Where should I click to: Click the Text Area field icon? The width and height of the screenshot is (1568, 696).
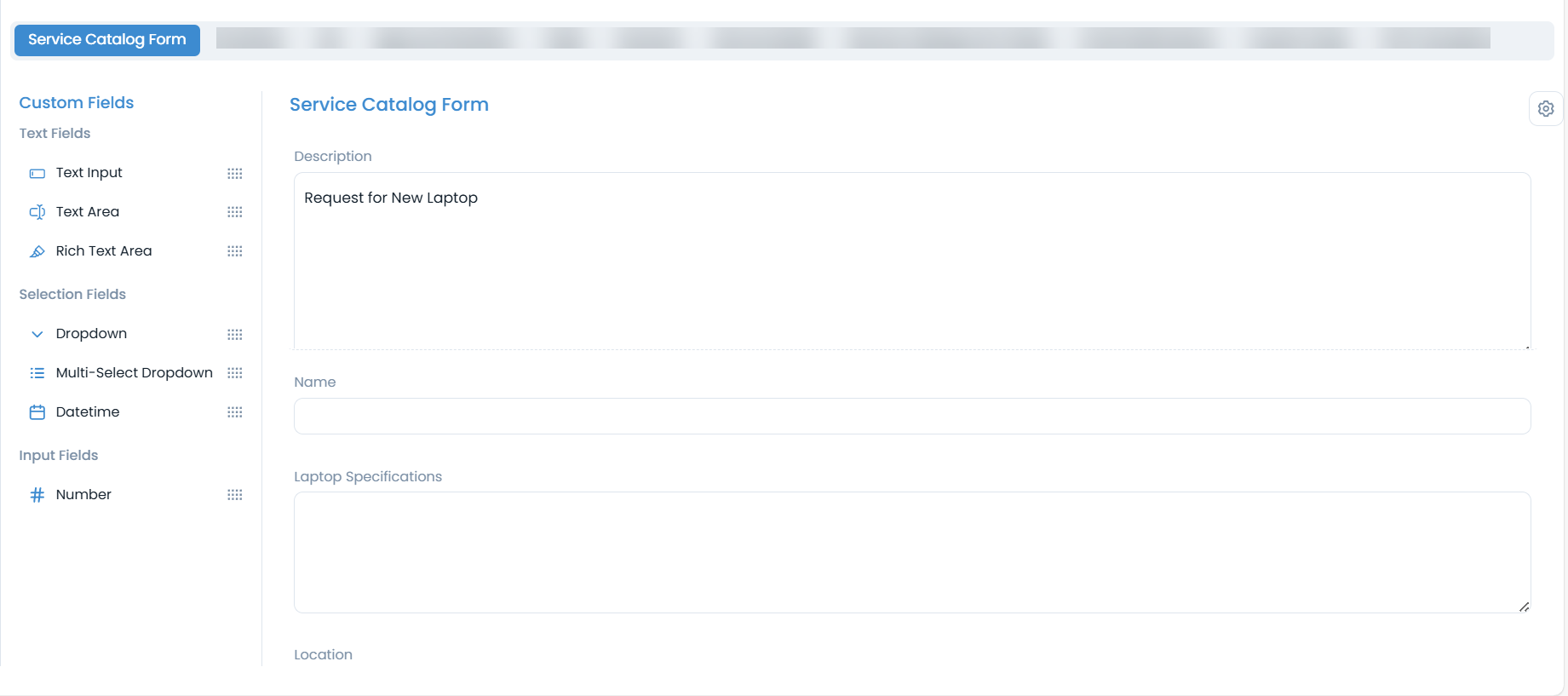[x=37, y=212]
